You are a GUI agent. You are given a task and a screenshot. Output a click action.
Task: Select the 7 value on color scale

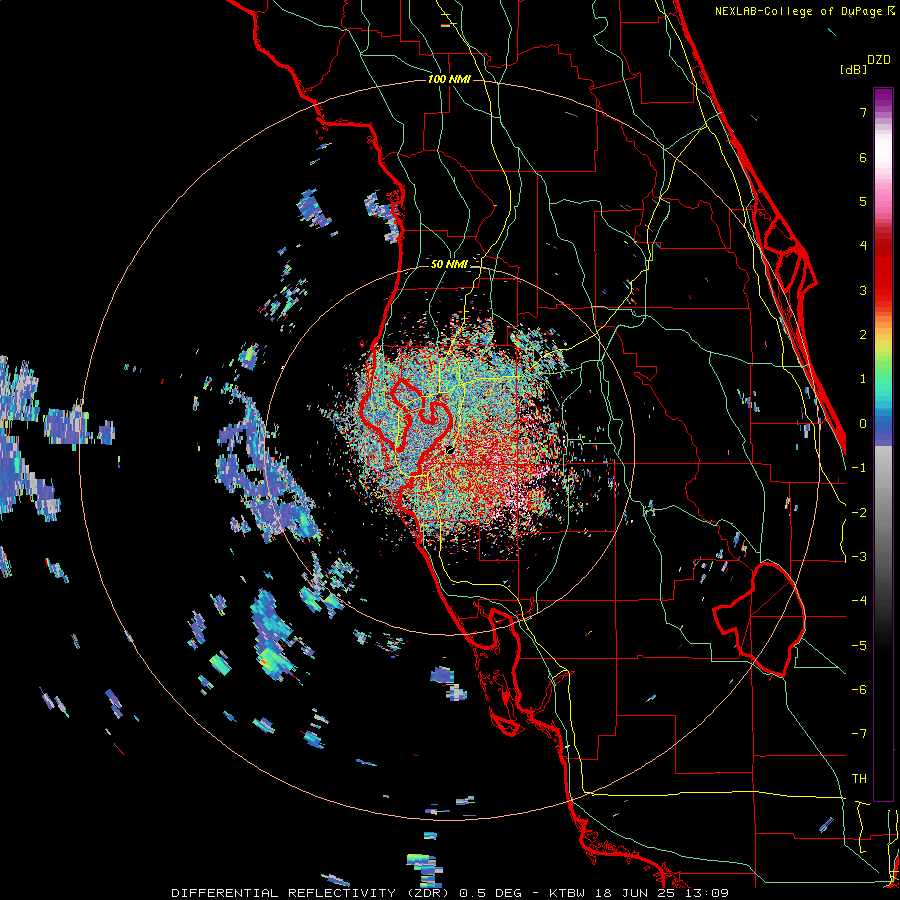(x=863, y=112)
